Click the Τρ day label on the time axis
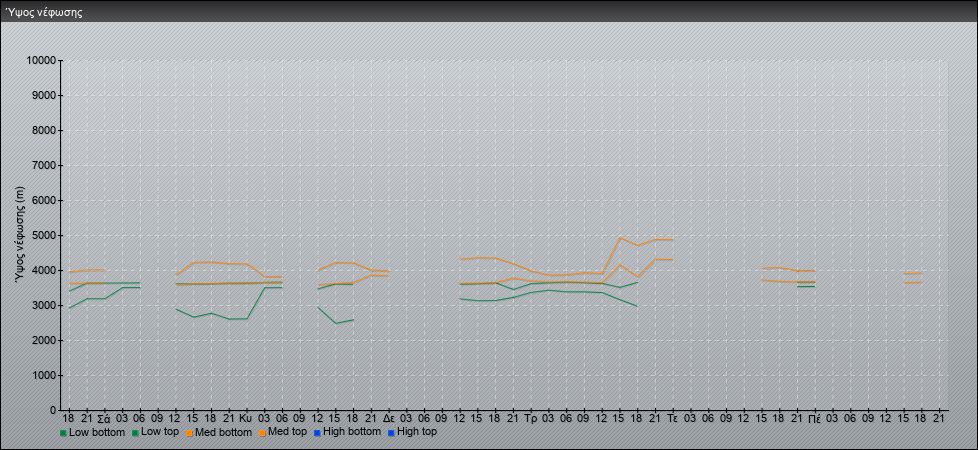978x450 pixels. pos(531,418)
